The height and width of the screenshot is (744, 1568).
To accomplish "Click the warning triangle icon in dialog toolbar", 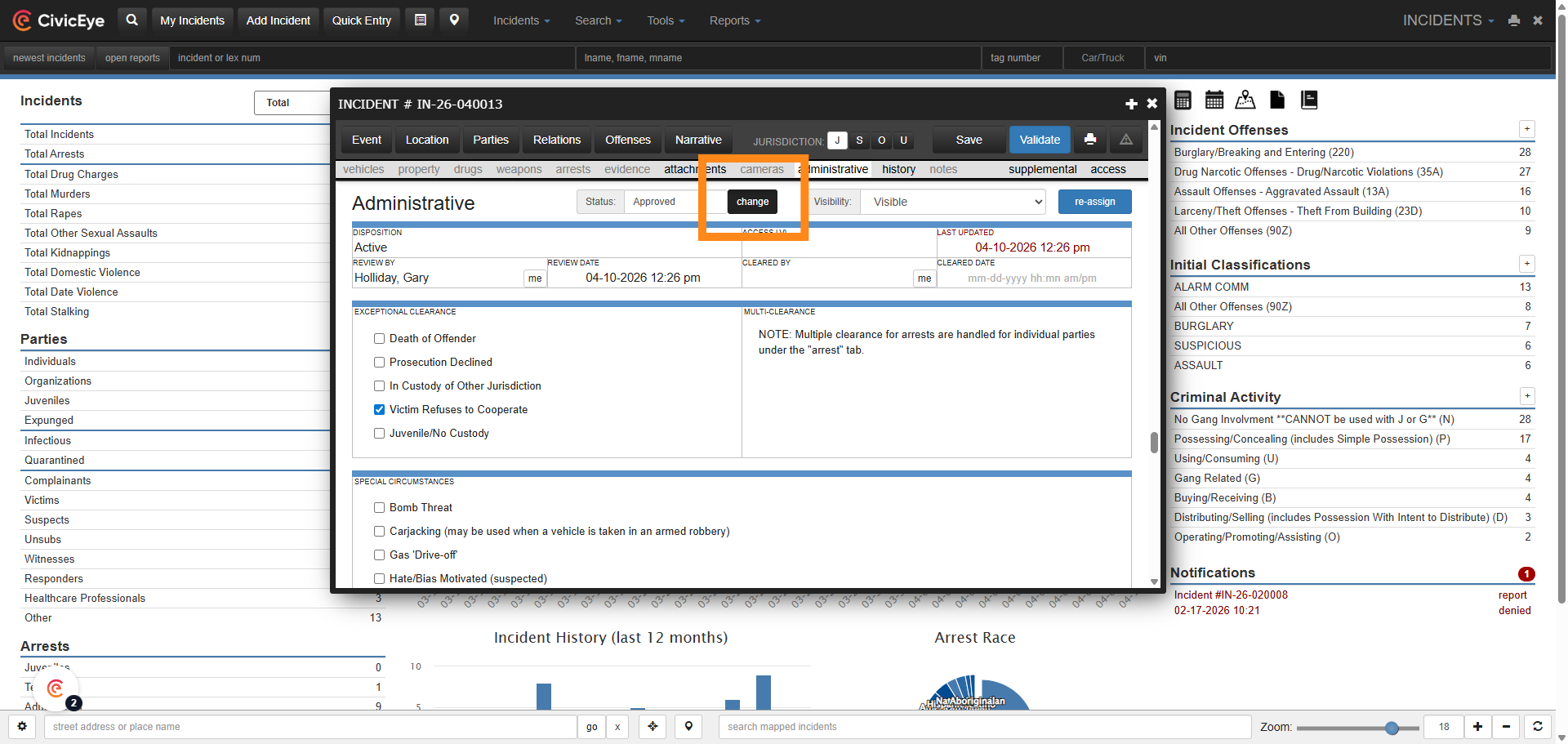I will (x=1126, y=140).
